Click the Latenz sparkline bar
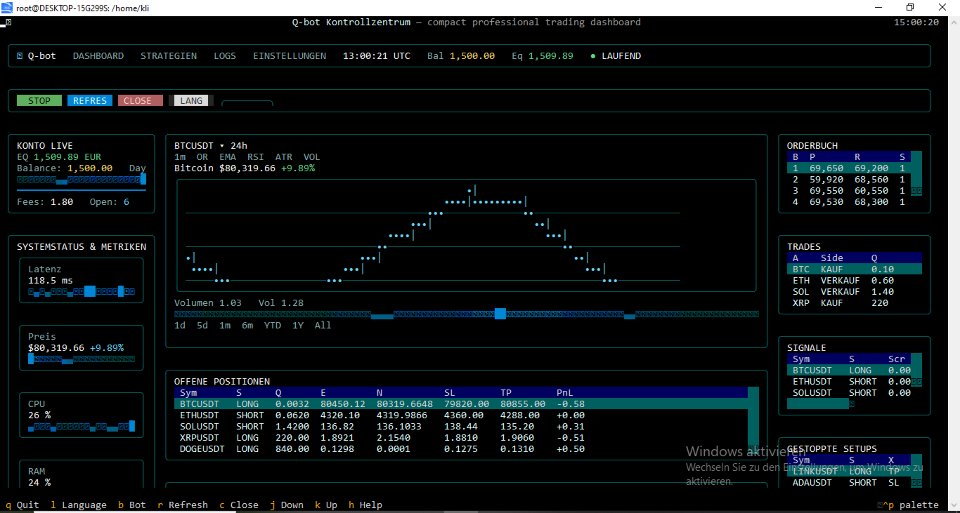960x513 pixels. pyautogui.click(x=81, y=291)
